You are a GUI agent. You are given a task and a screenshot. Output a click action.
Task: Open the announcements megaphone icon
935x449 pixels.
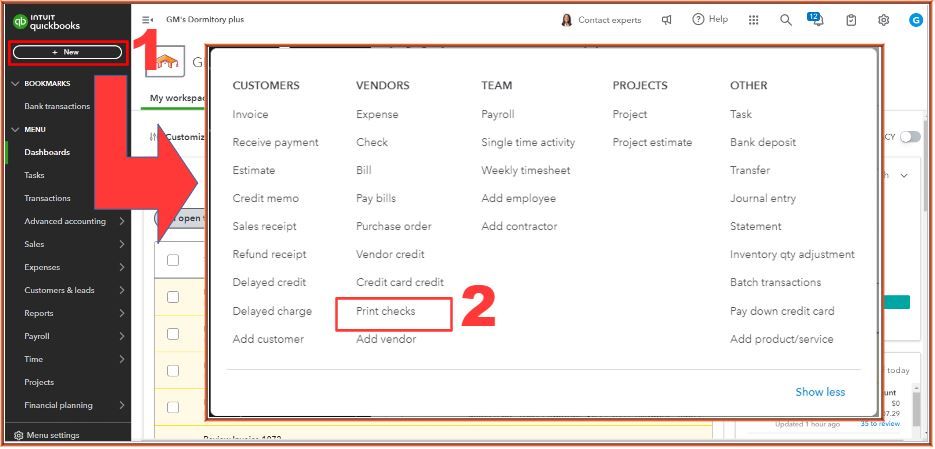(667, 20)
